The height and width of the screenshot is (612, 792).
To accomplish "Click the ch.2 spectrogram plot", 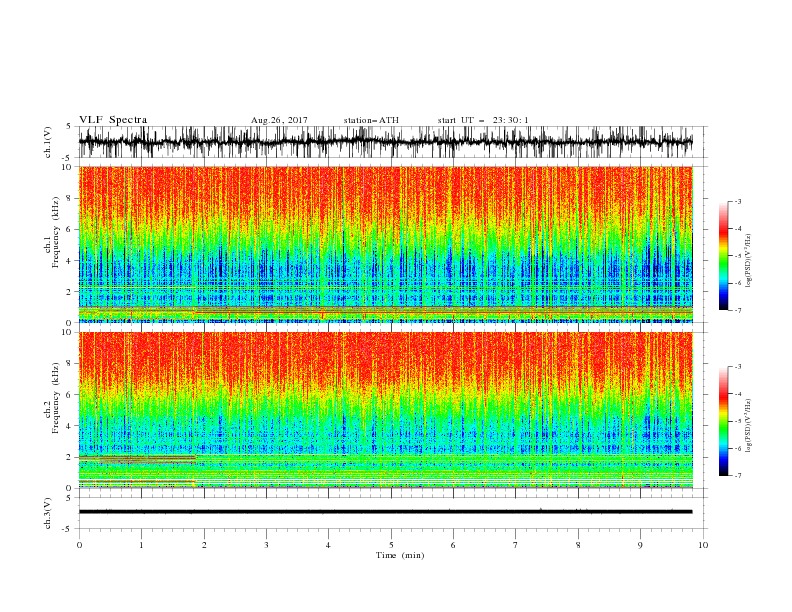I will click(385, 410).
